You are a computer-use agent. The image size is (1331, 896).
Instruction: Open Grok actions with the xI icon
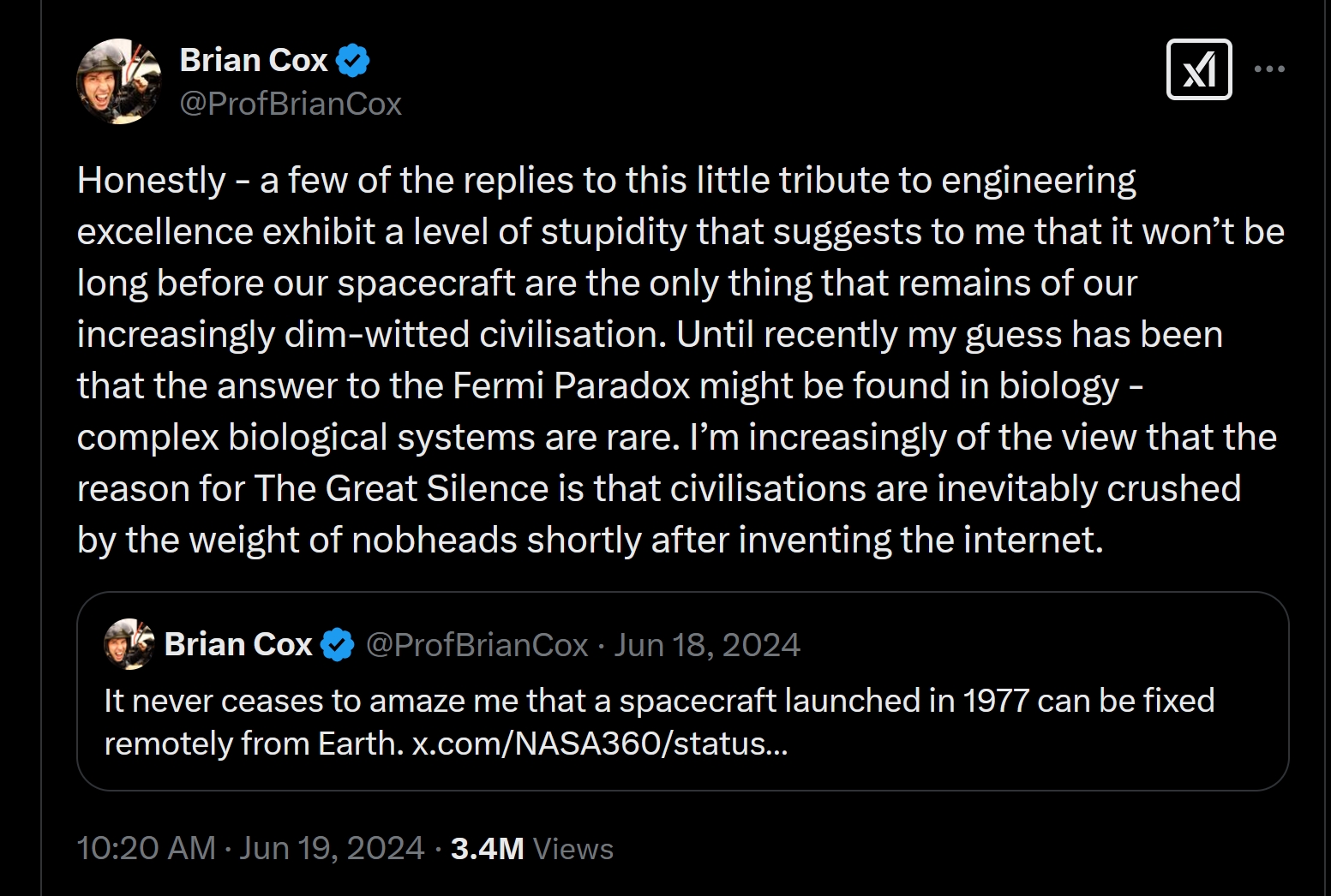1198,69
